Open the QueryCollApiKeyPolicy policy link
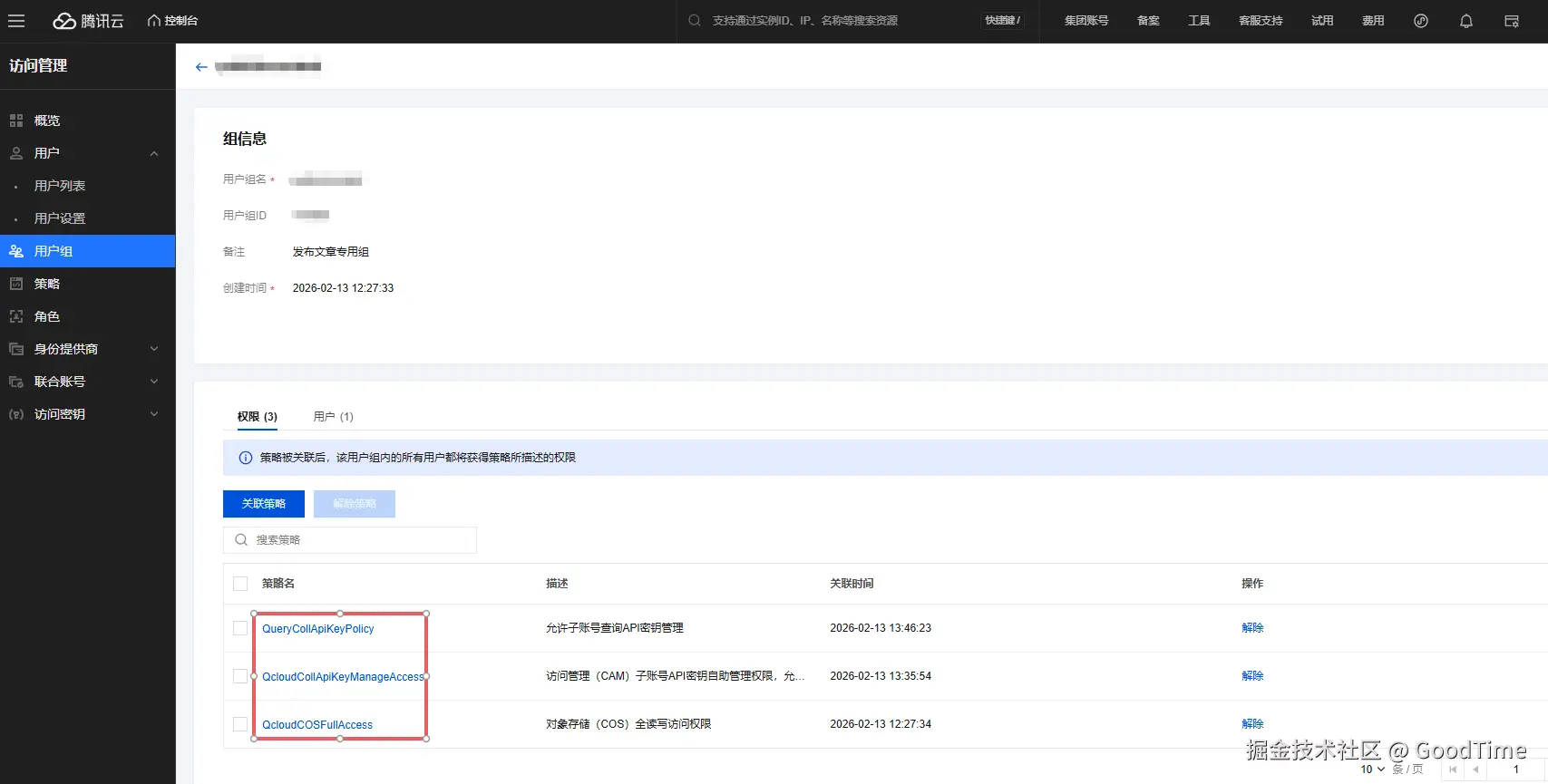This screenshot has width=1548, height=784. [x=318, y=629]
